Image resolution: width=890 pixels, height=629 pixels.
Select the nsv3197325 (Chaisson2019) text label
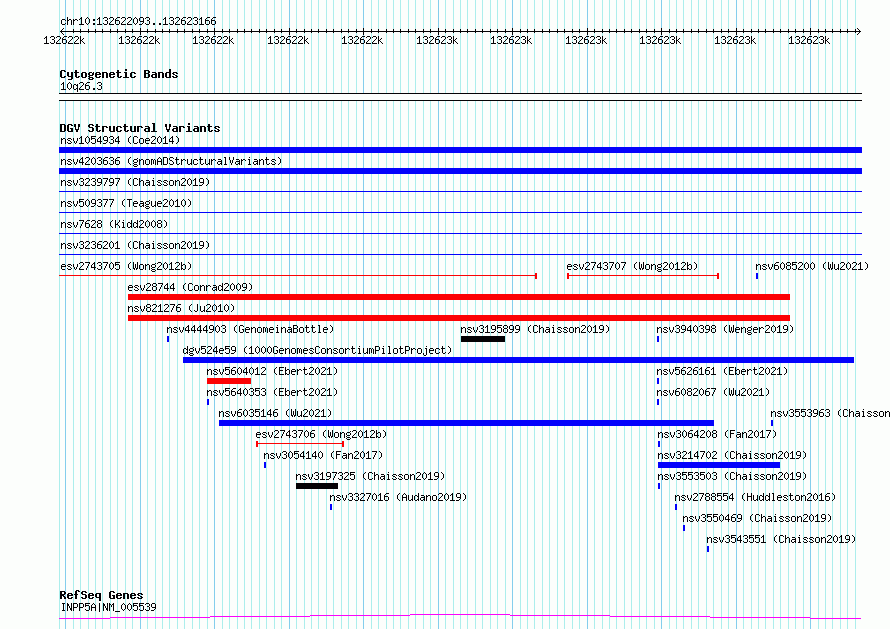click(370, 476)
